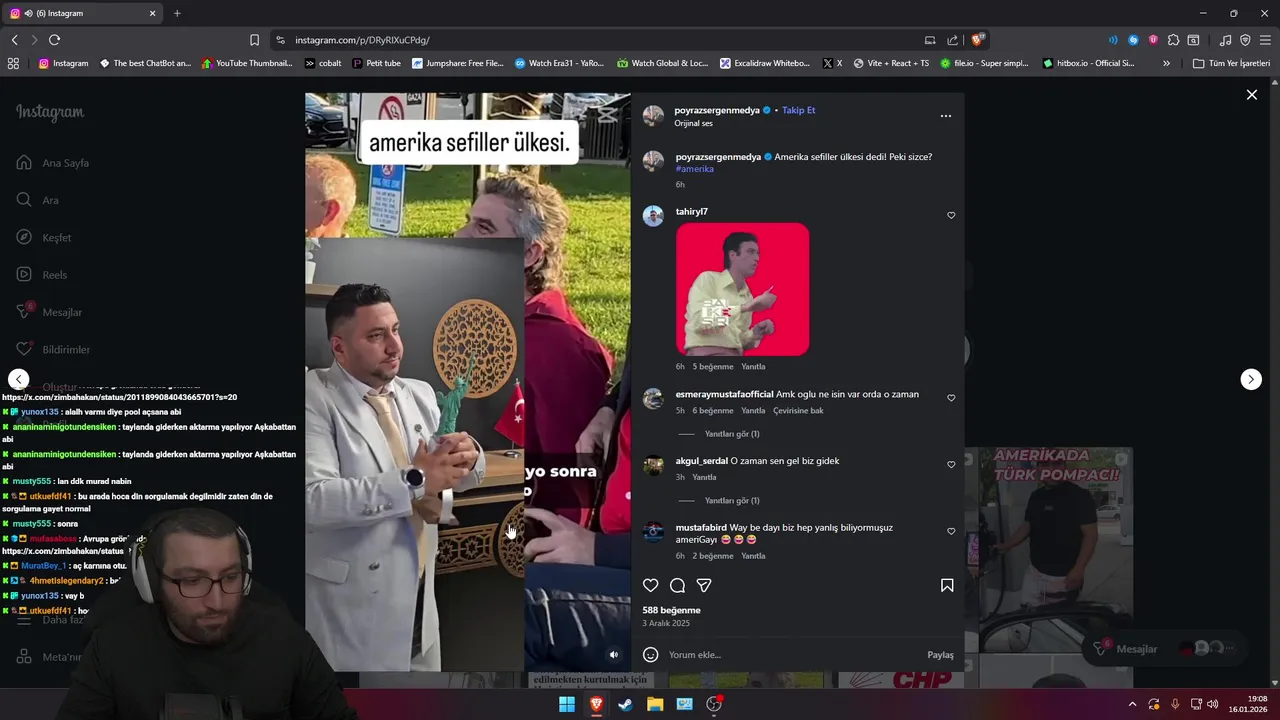
Task: Open the apps grid in bookmarks bar
Action: pyautogui.click(x=13, y=63)
